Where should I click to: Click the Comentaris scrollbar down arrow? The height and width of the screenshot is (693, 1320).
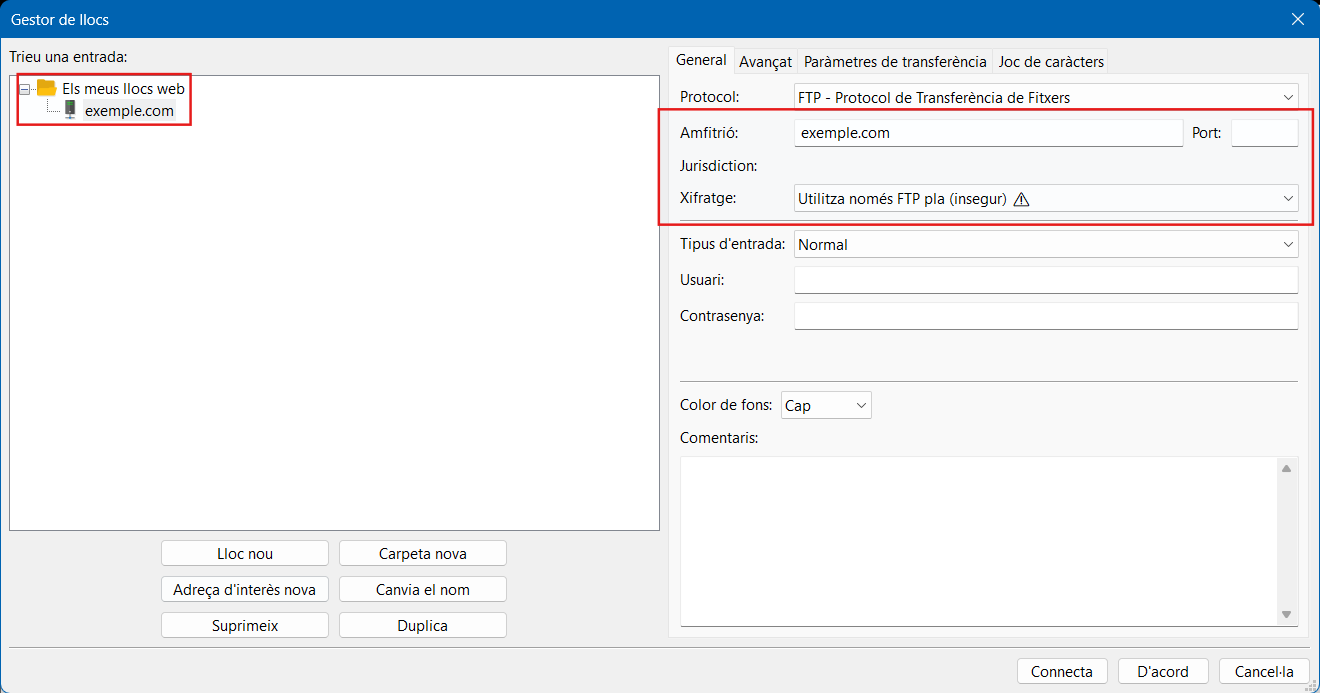pos(1287,615)
